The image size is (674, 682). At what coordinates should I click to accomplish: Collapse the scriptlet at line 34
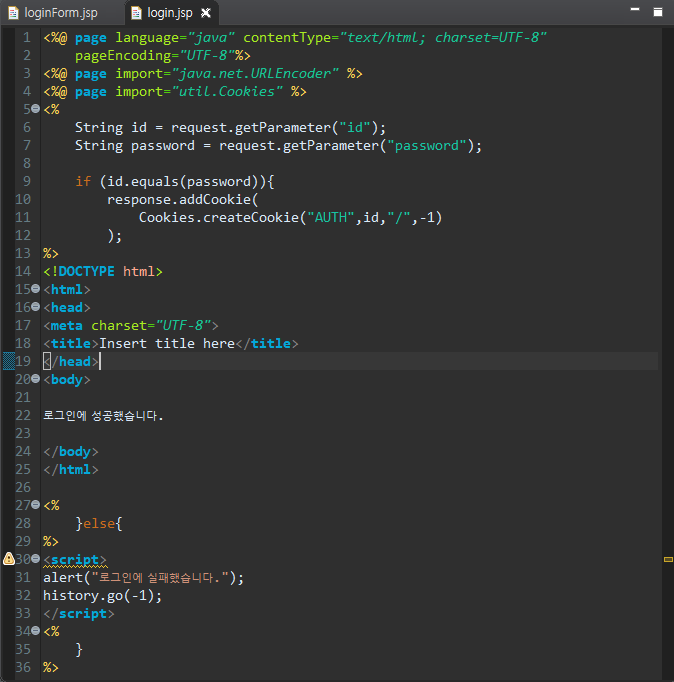click(36, 630)
